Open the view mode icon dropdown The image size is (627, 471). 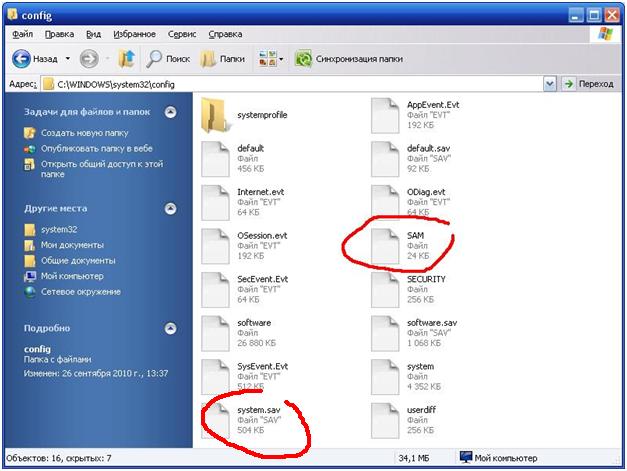[271, 59]
